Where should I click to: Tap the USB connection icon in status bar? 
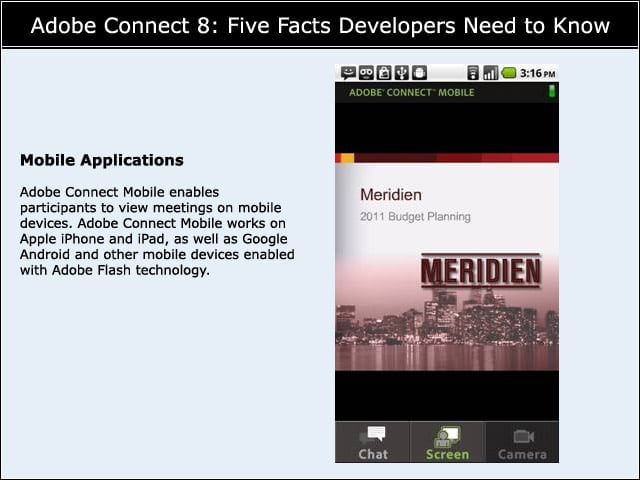[402, 73]
